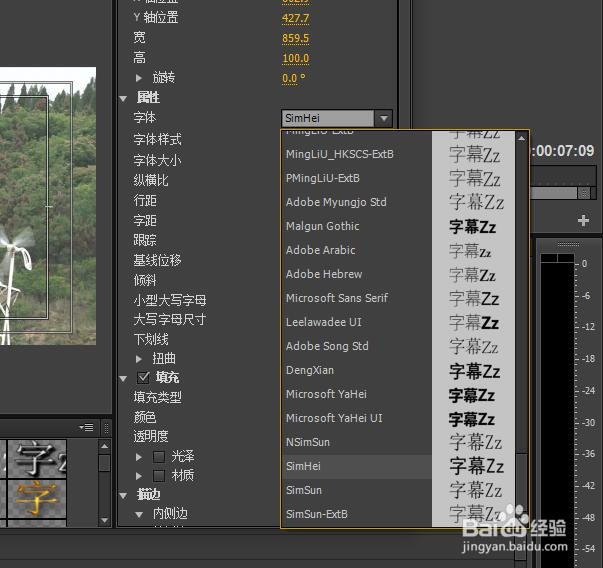
Task: Expand the 旋转 rotation property
Action: 139,78
